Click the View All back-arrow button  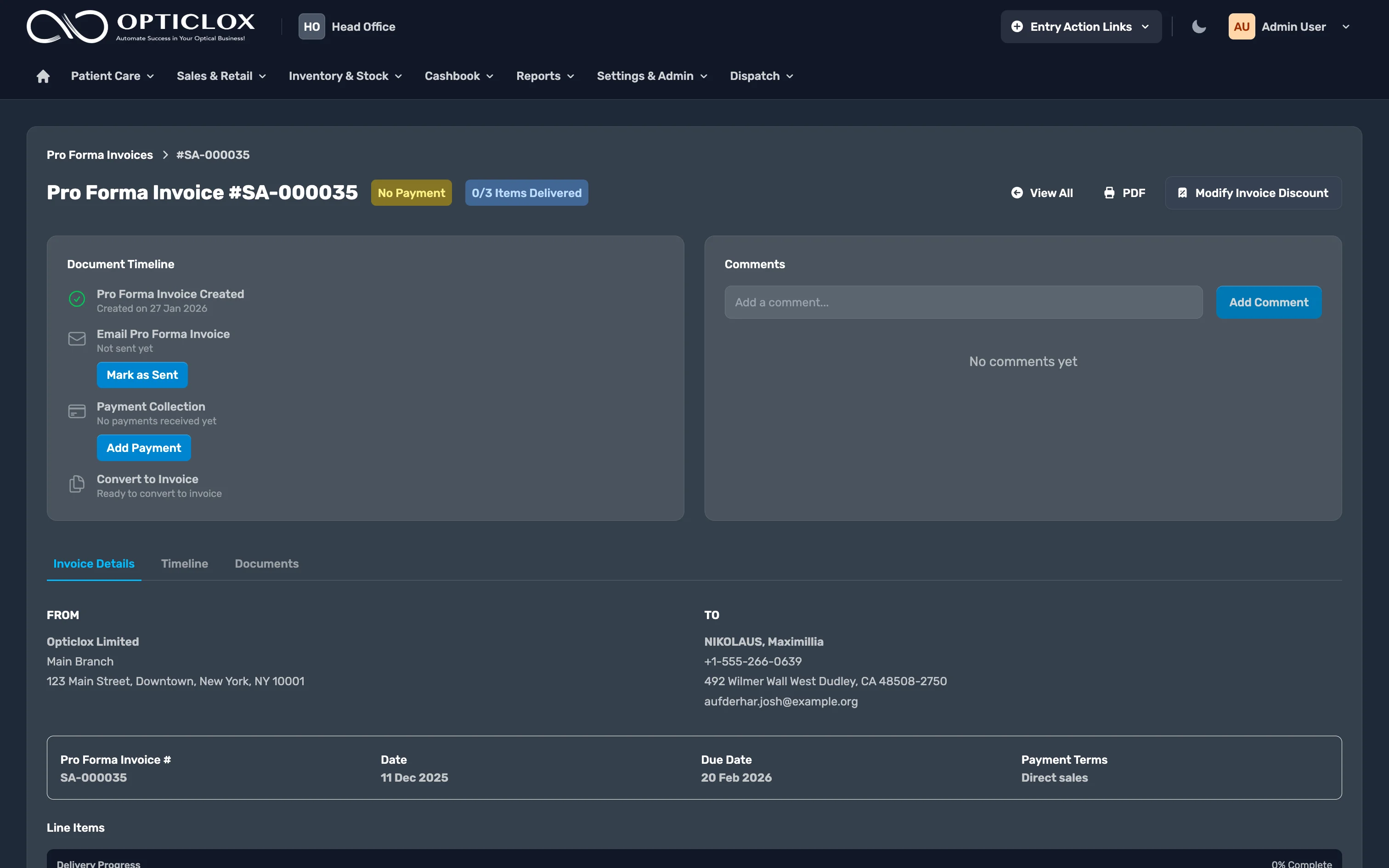1041,193
